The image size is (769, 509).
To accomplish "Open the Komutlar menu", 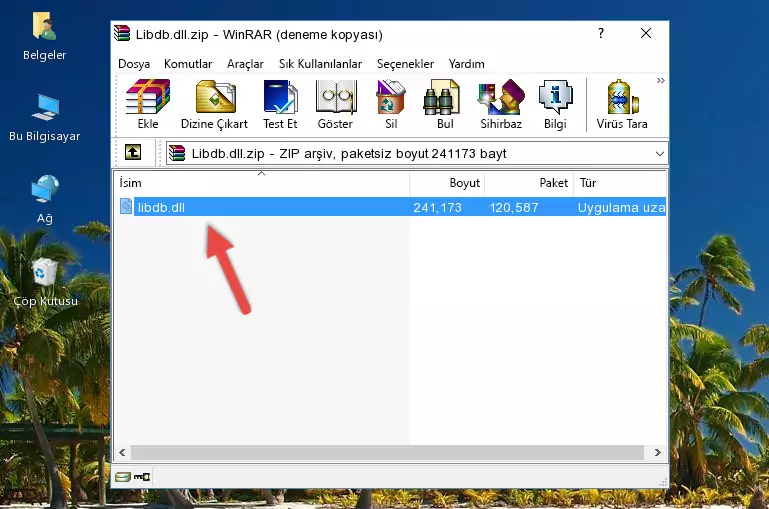I will [188, 64].
